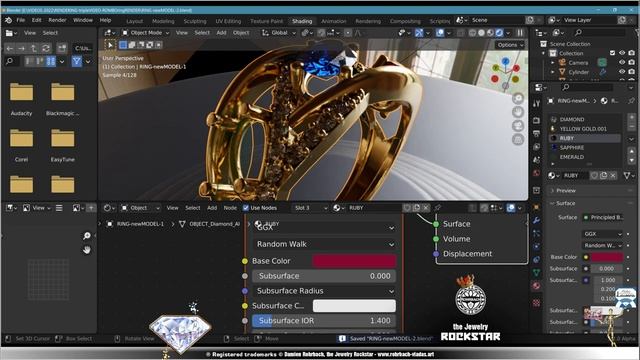Hide Camera with its eye icon

622,62
